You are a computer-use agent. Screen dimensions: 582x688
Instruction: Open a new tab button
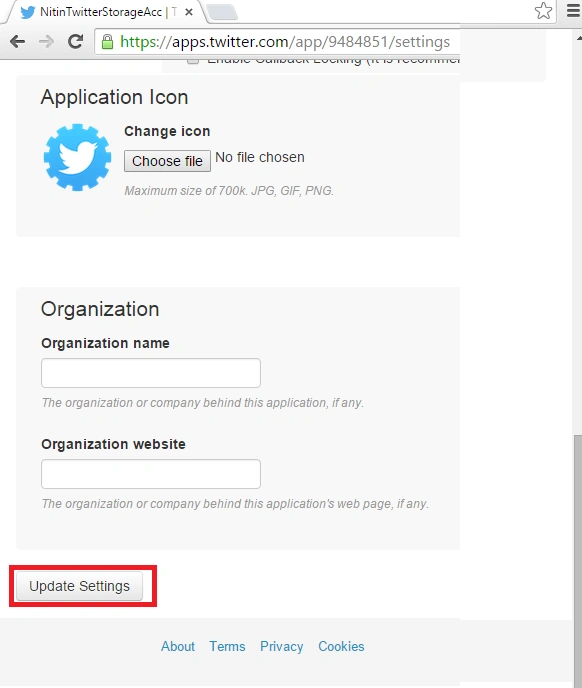pyautogui.click(x=222, y=12)
